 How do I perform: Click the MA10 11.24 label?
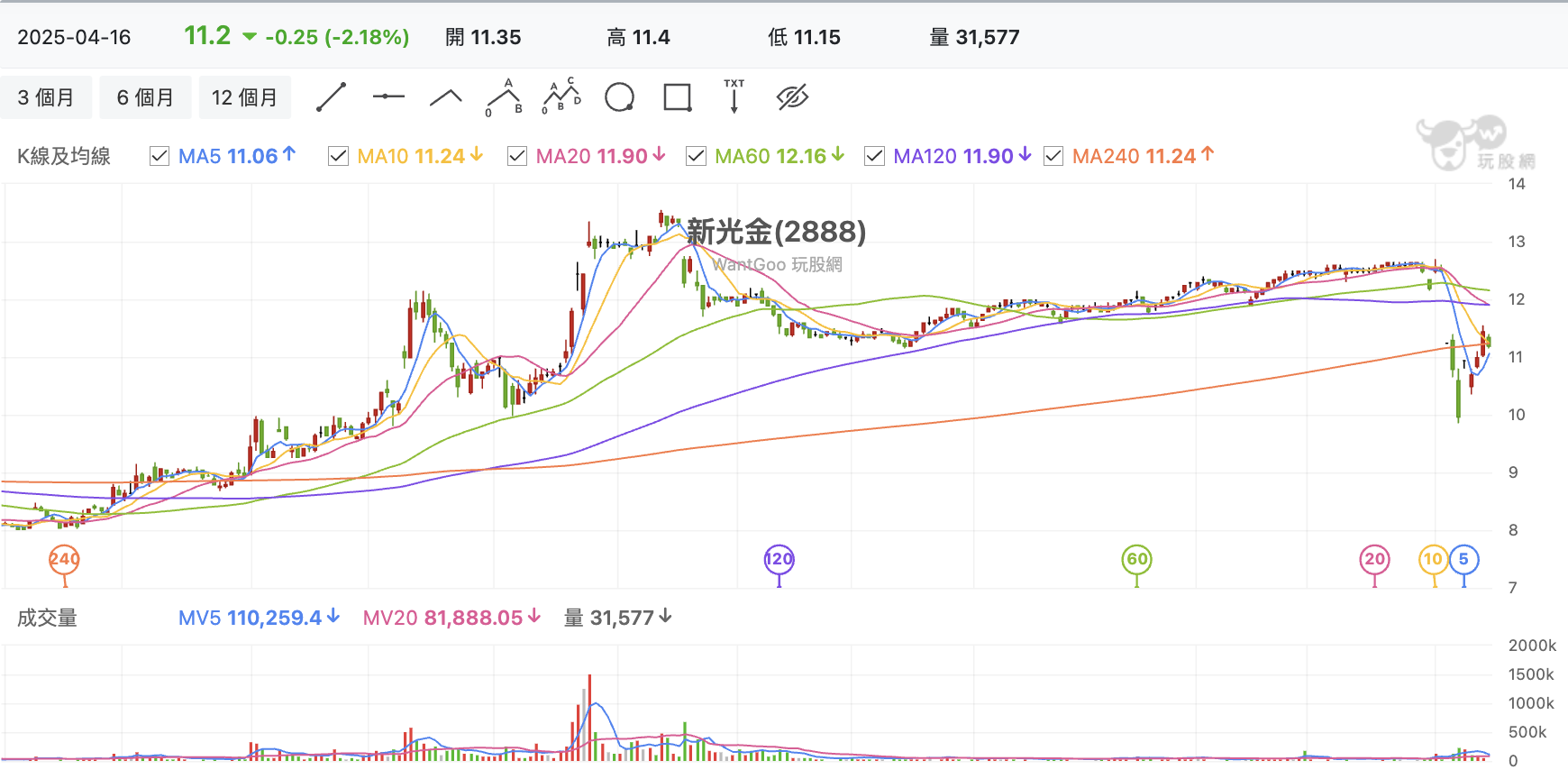[420, 156]
